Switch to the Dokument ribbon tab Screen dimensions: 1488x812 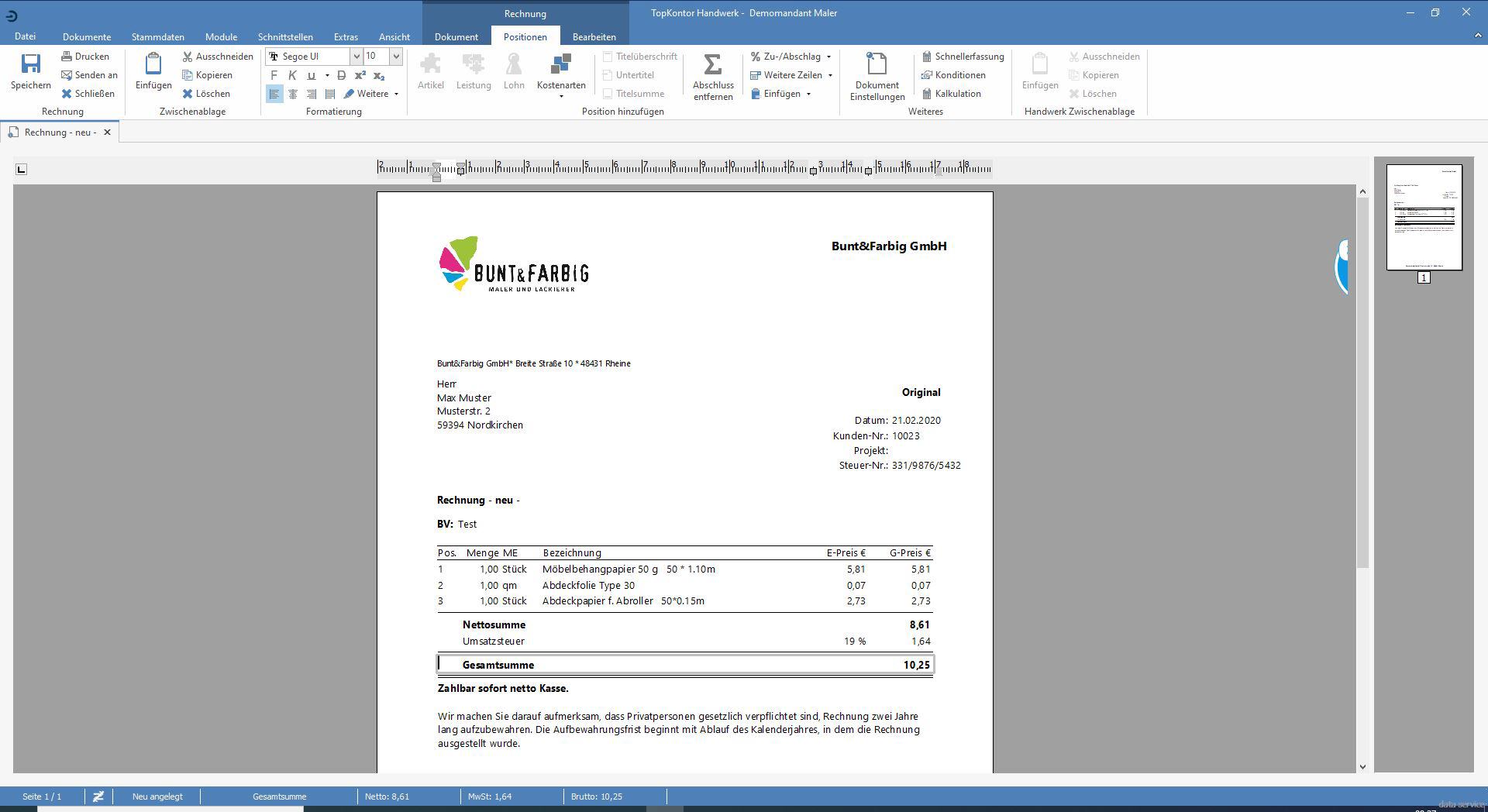[456, 36]
